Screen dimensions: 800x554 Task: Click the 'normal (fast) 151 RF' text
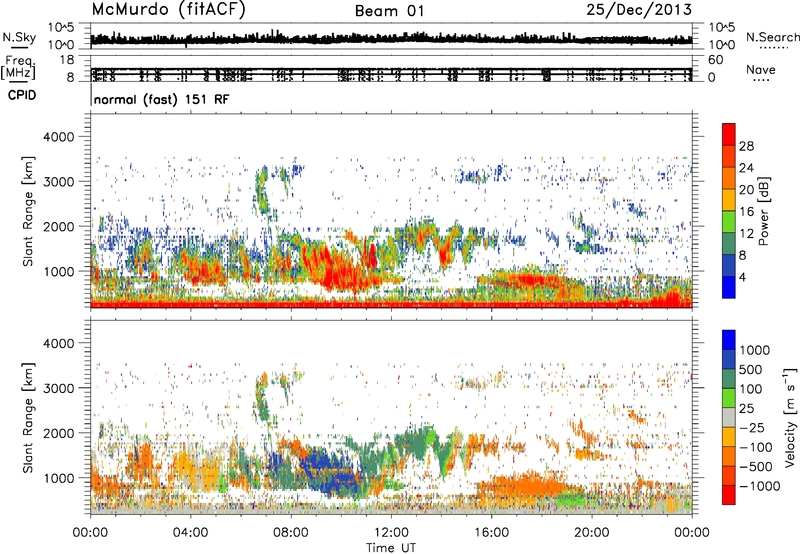click(162, 99)
